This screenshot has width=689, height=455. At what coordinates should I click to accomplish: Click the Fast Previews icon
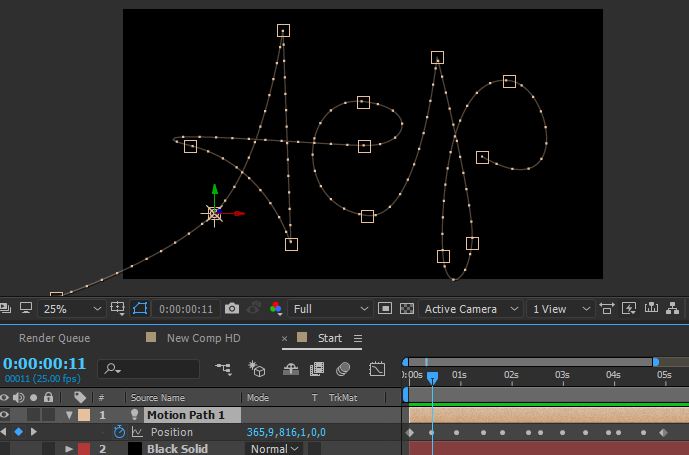click(x=629, y=309)
